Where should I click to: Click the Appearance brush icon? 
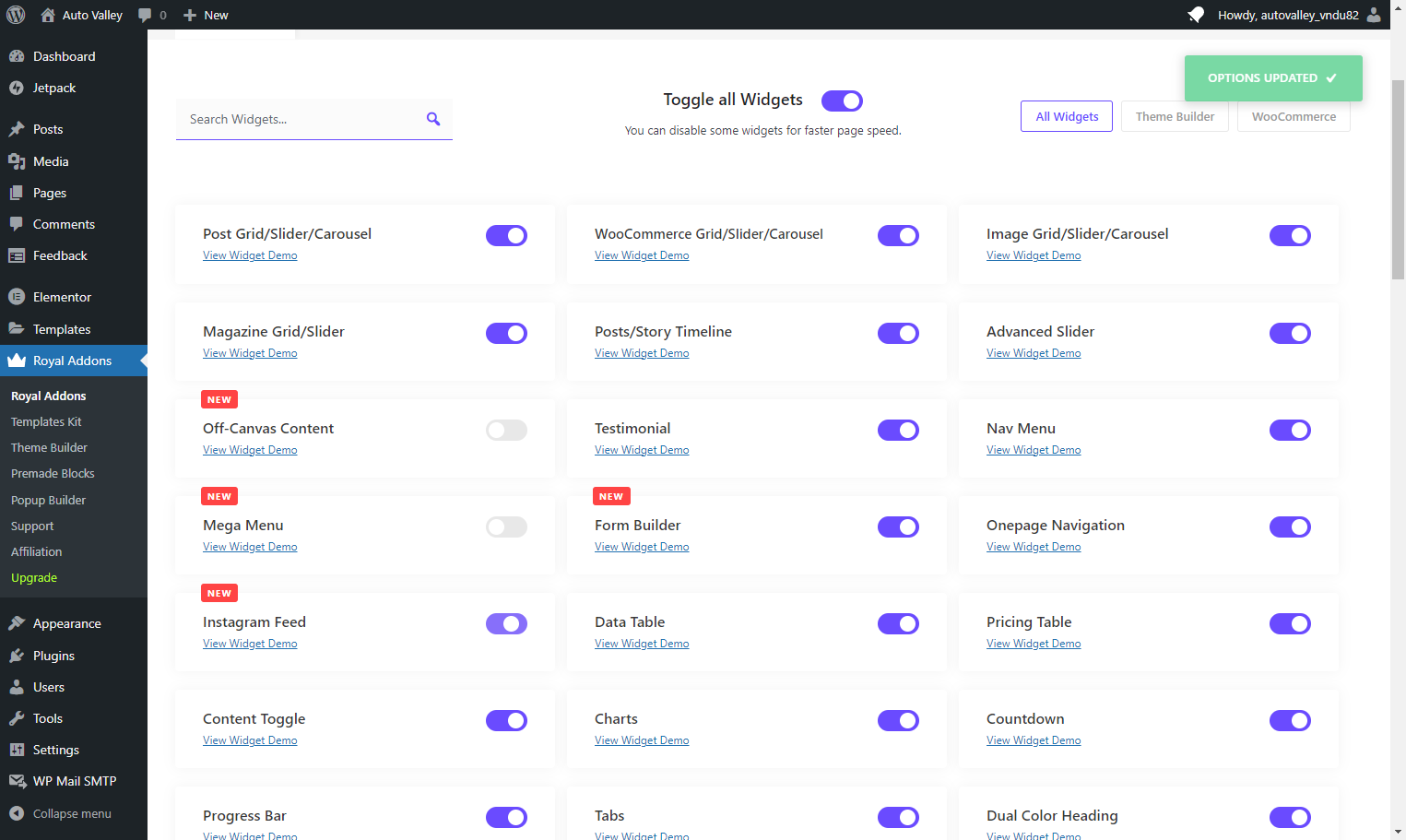pos(17,623)
